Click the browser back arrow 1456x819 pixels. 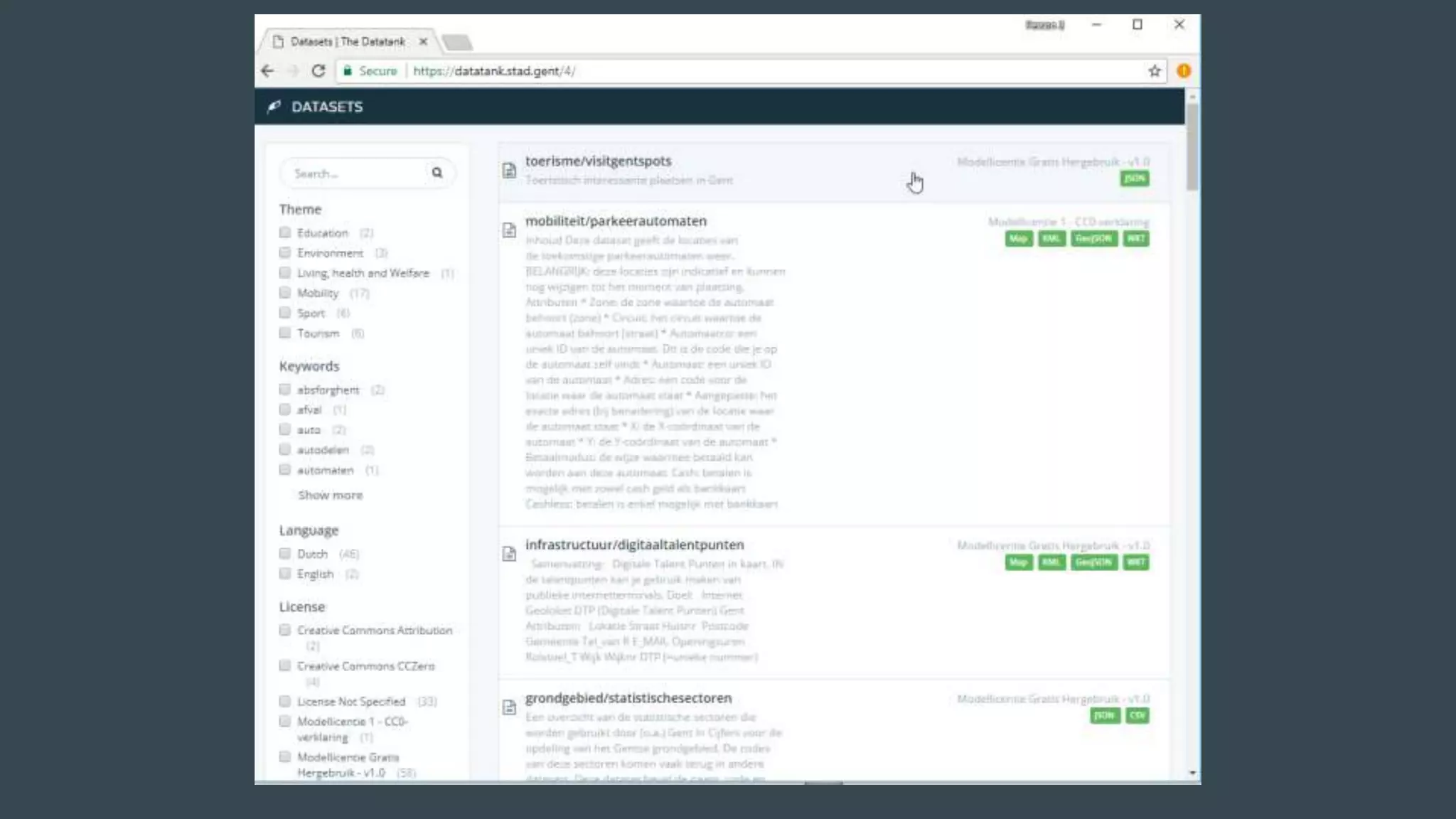[267, 71]
